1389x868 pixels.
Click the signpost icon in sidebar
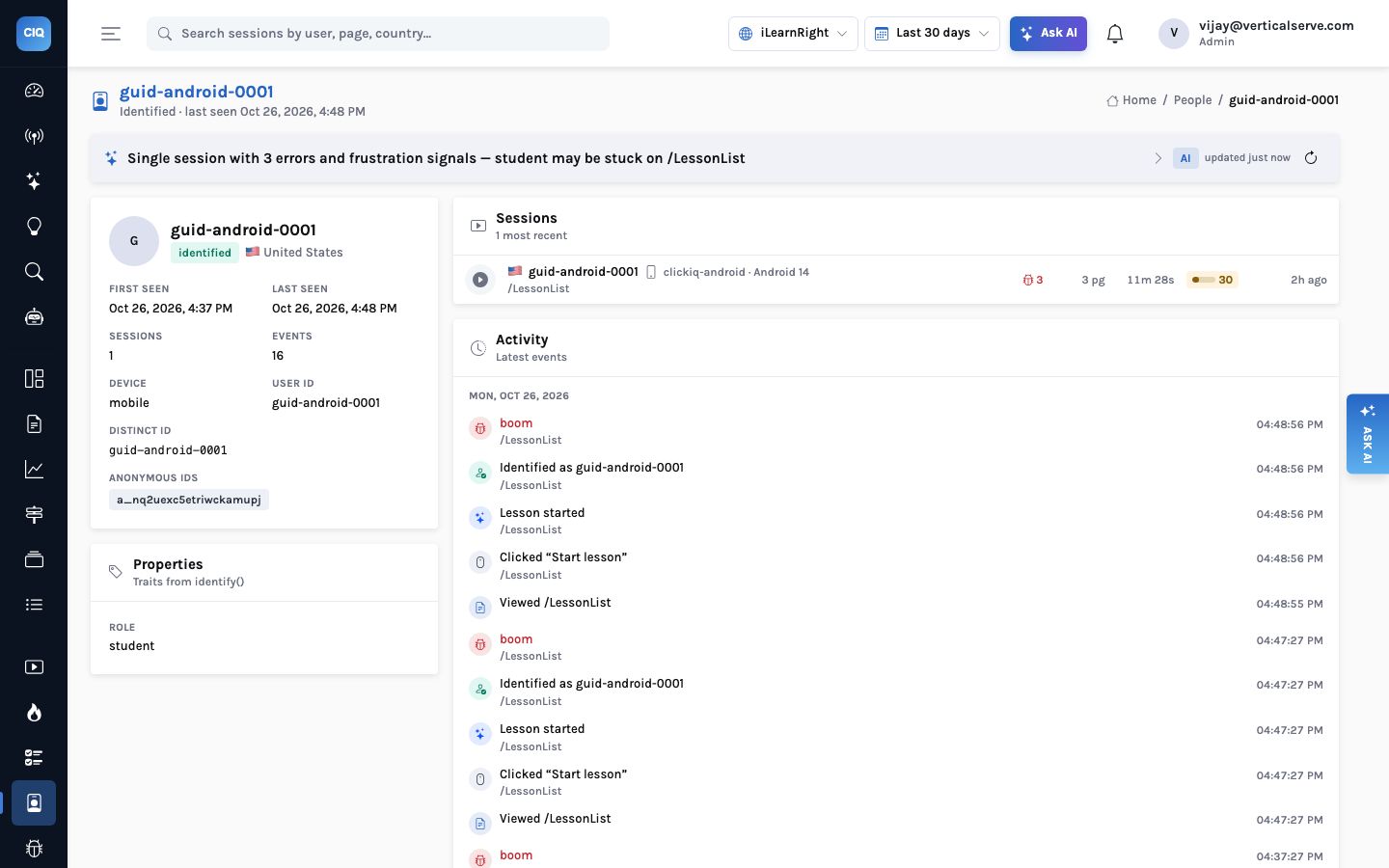click(34, 514)
